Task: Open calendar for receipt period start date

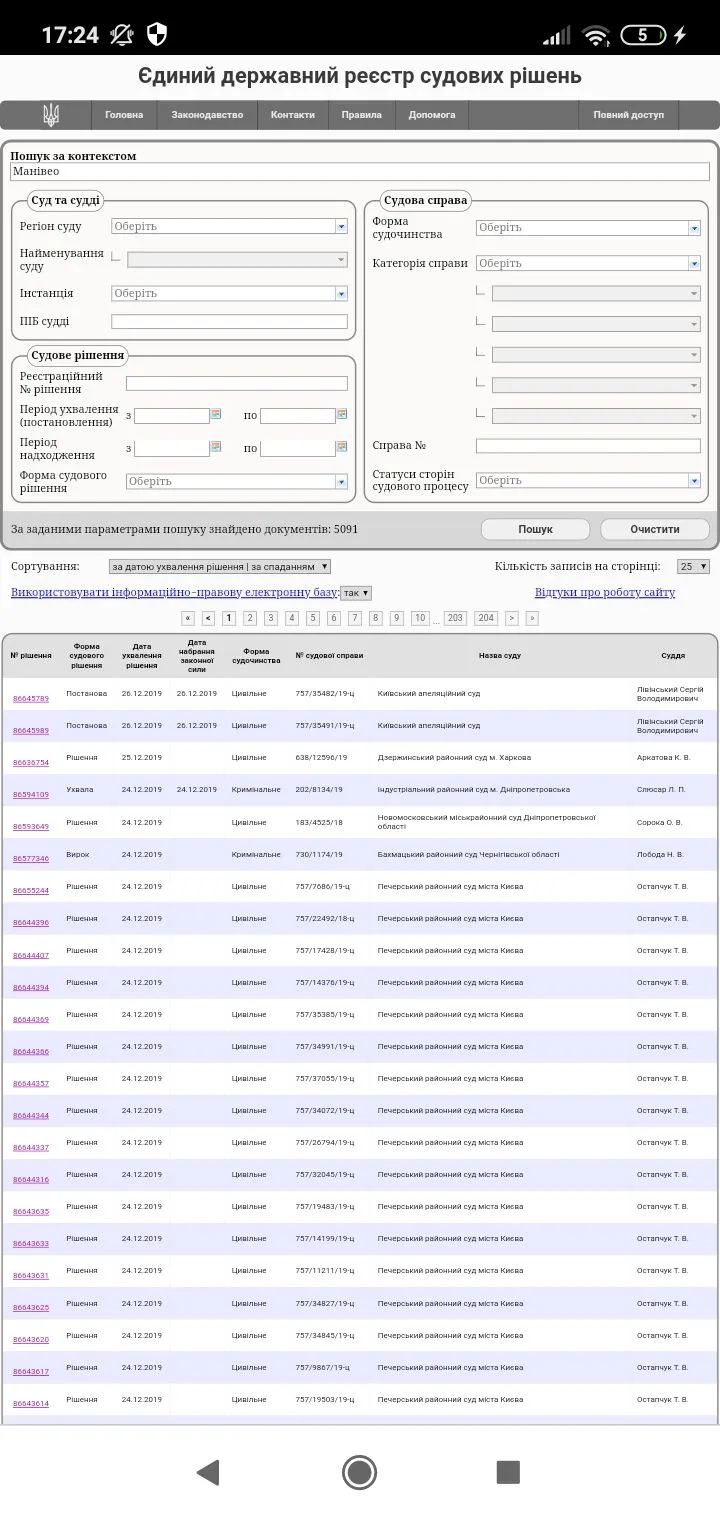Action: click(x=215, y=447)
